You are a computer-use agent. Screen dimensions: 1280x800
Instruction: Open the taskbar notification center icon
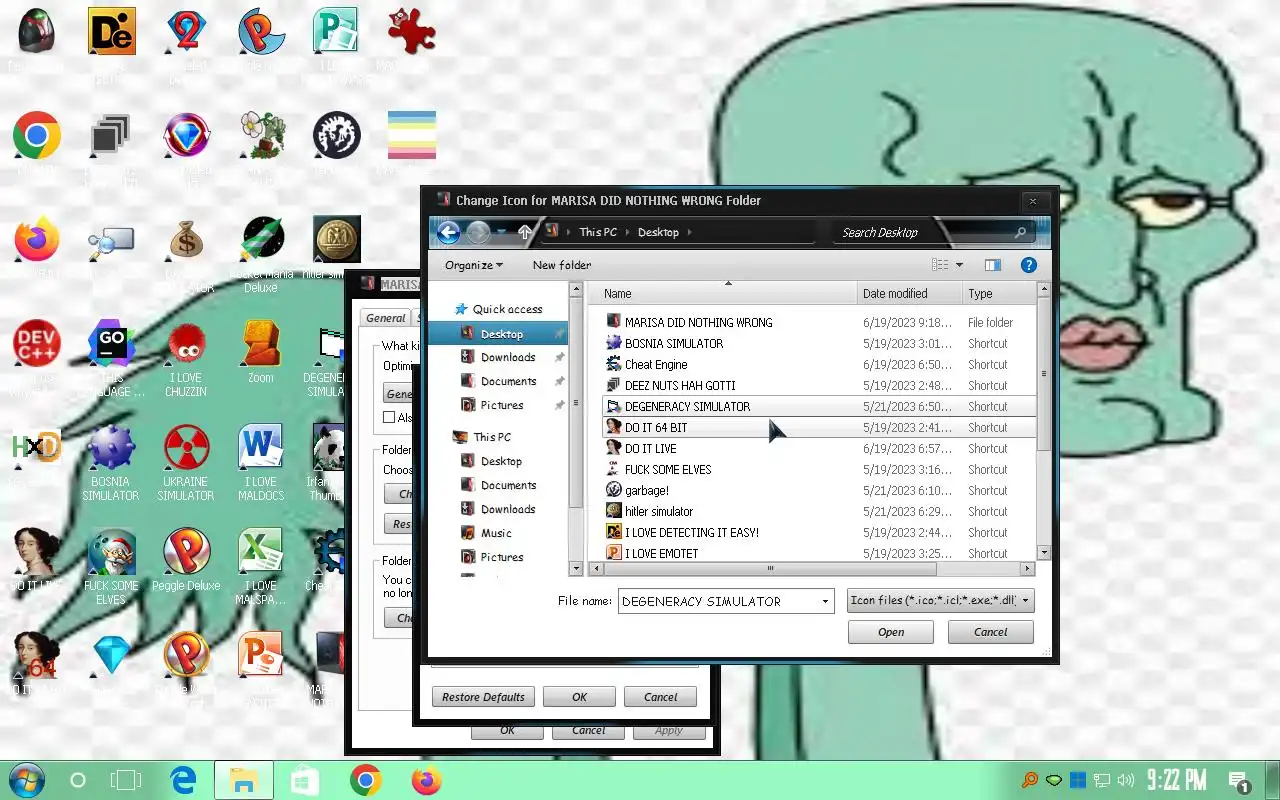coord(1239,781)
